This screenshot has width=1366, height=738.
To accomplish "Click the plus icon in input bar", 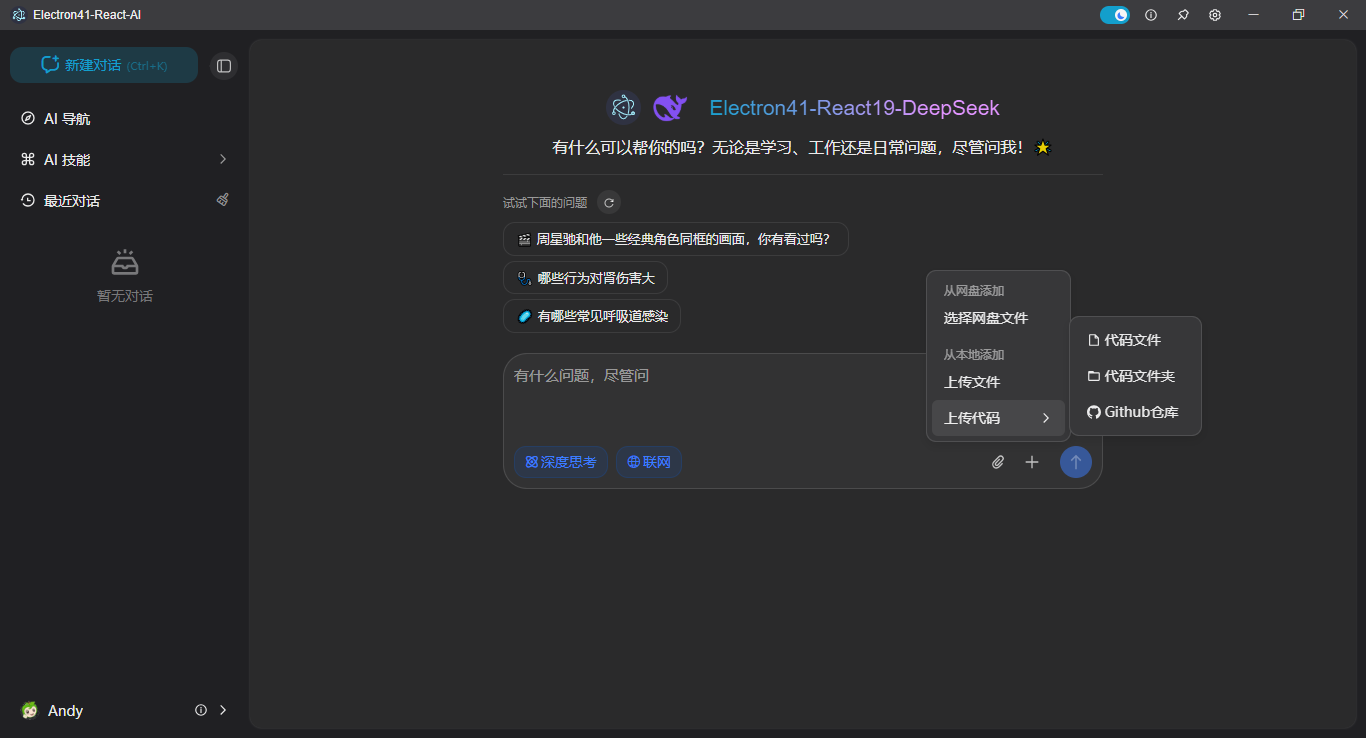I will (x=1032, y=462).
